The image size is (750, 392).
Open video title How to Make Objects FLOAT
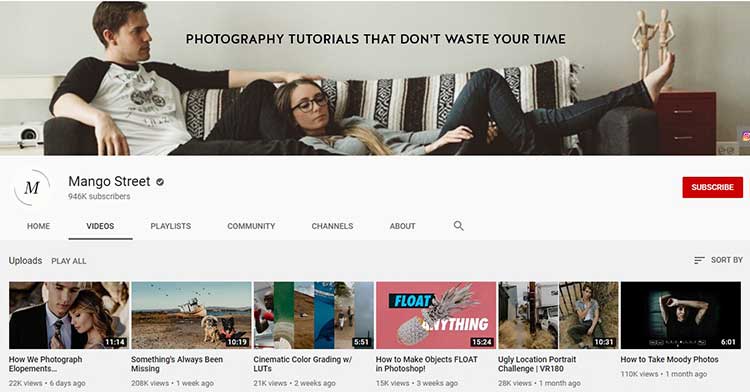coord(427,364)
